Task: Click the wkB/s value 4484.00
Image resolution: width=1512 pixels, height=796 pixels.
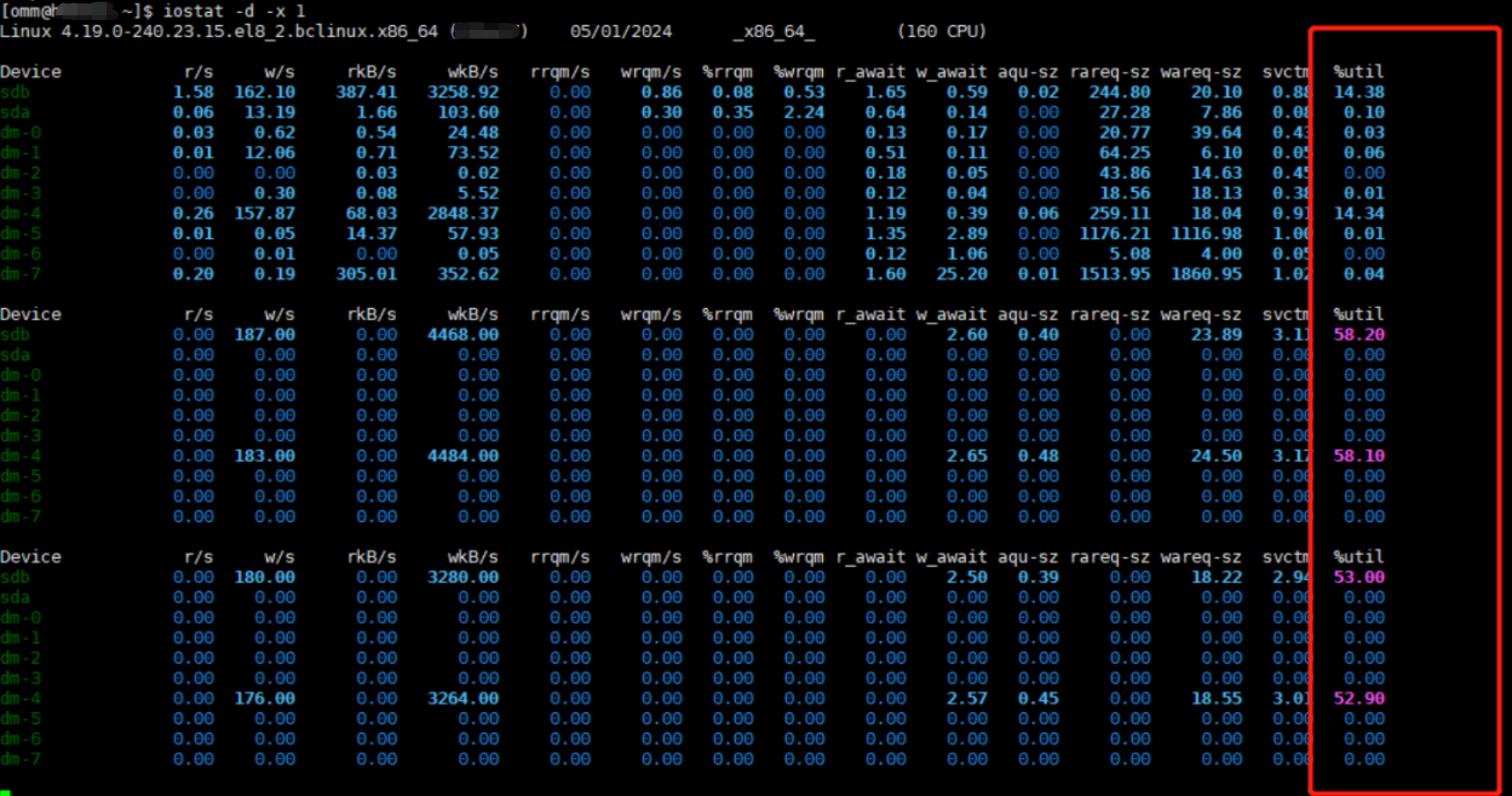Action: (463, 456)
